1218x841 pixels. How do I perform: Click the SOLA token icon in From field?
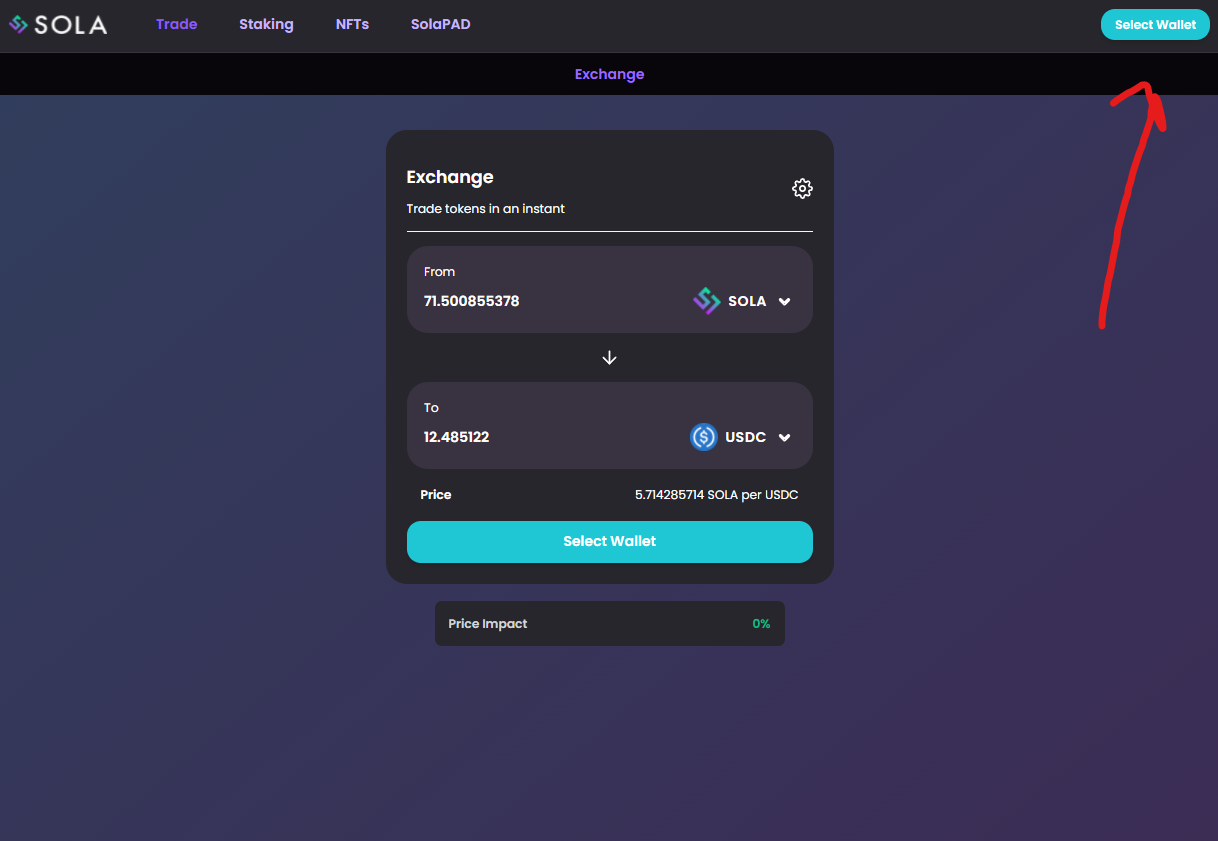click(x=707, y=301)
